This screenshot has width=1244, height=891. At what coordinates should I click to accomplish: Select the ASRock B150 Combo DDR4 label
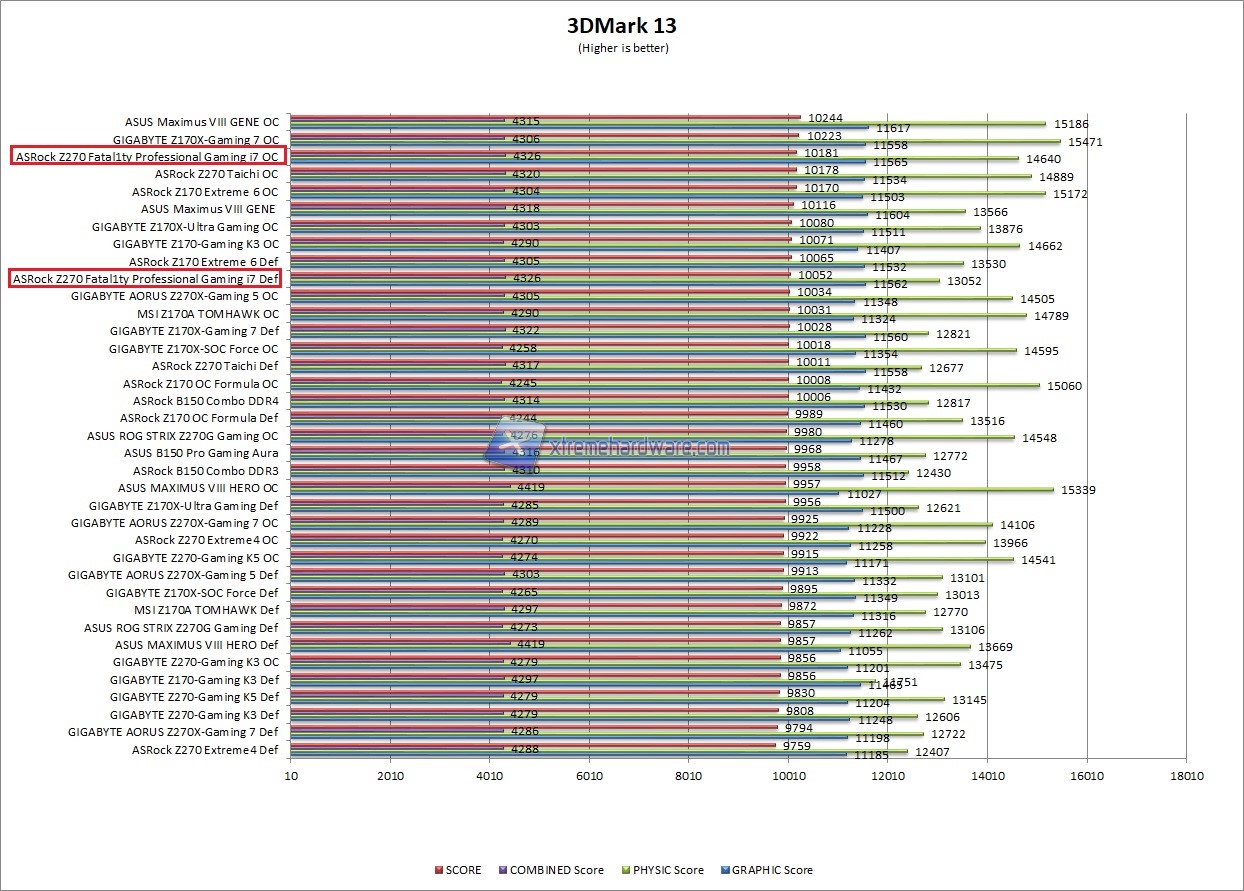point(205,400)
